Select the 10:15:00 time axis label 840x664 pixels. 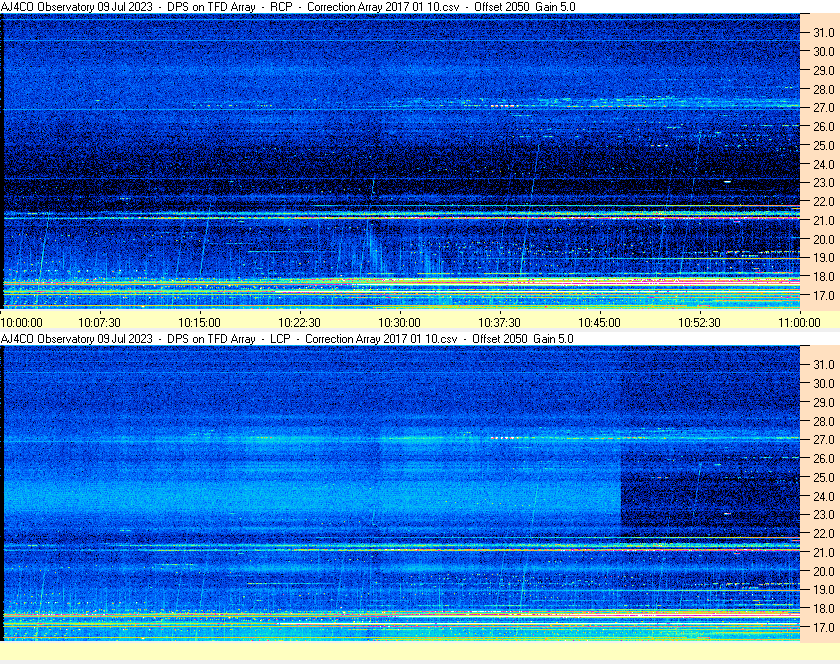click(x=199, y=323)
